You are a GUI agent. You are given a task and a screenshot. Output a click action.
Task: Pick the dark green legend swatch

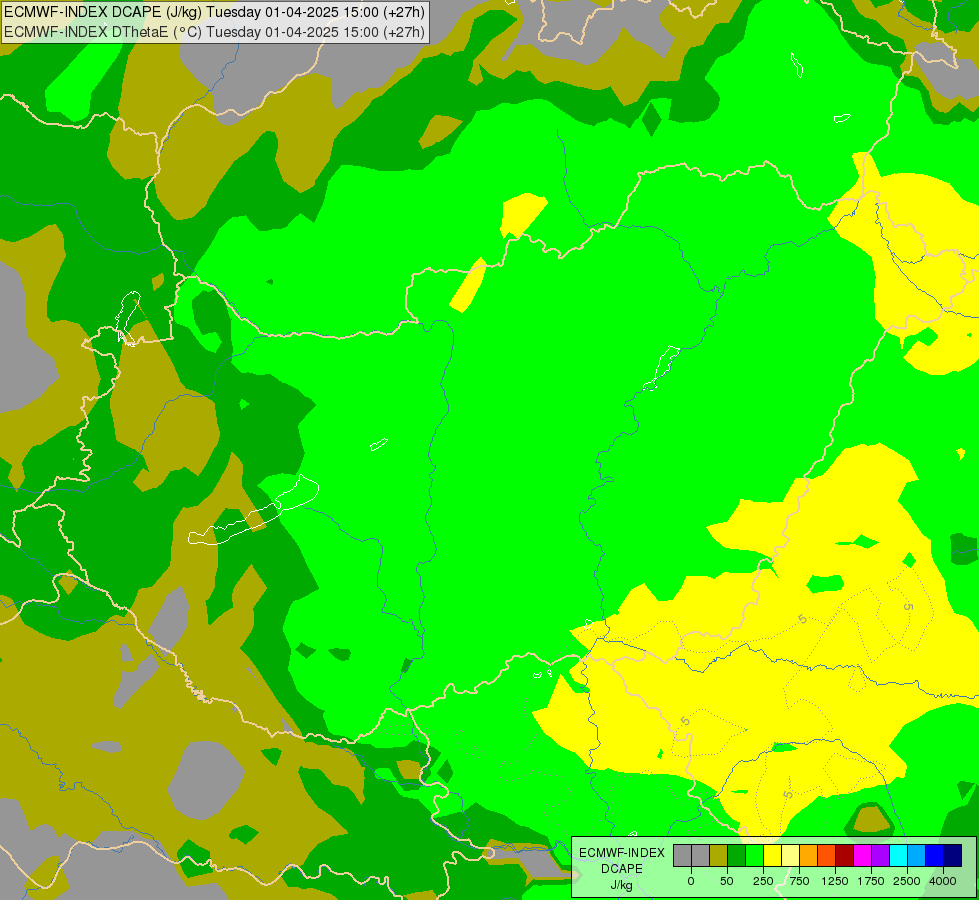click(x=736, y=856)
